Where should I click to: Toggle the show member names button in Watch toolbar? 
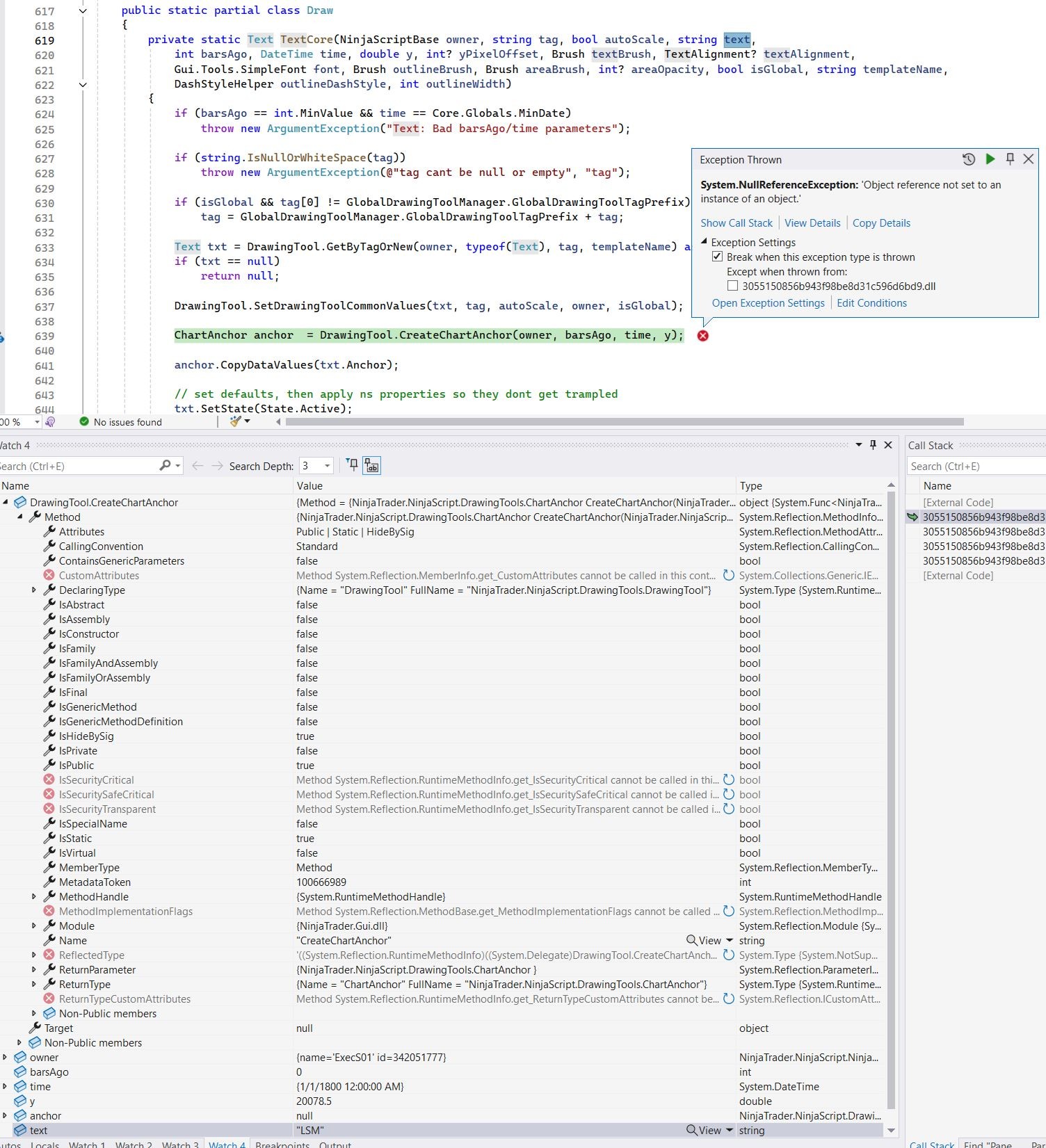pyautogui.click(x=372, y=465)
